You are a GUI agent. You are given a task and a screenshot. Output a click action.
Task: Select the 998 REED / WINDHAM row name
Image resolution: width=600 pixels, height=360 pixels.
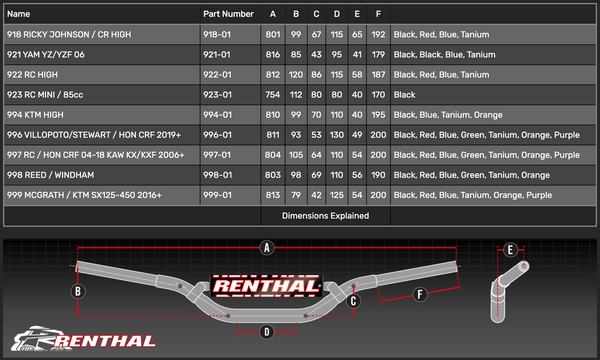[51, 175]
